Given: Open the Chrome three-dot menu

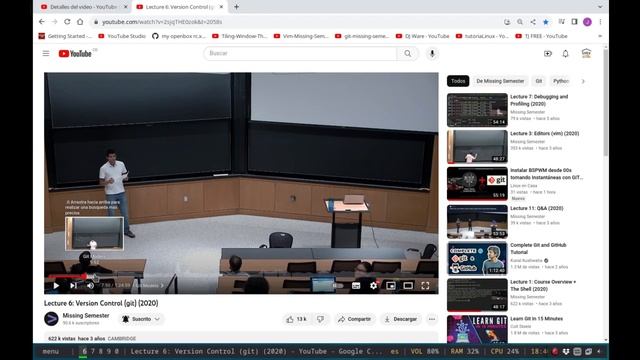Looking at the screenshot, I should pyautogui.click(x=600, y=22).
